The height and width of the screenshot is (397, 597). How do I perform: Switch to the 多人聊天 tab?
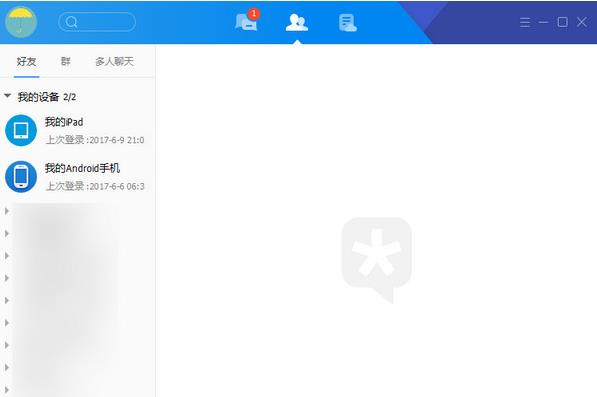[x=114, y=61]
